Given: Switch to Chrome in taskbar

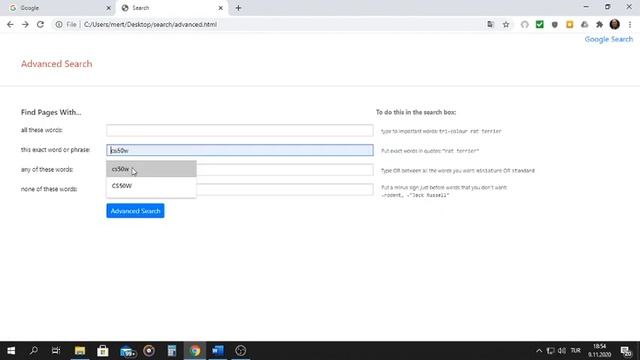Looking at the screenshot, I should point(195,351).
